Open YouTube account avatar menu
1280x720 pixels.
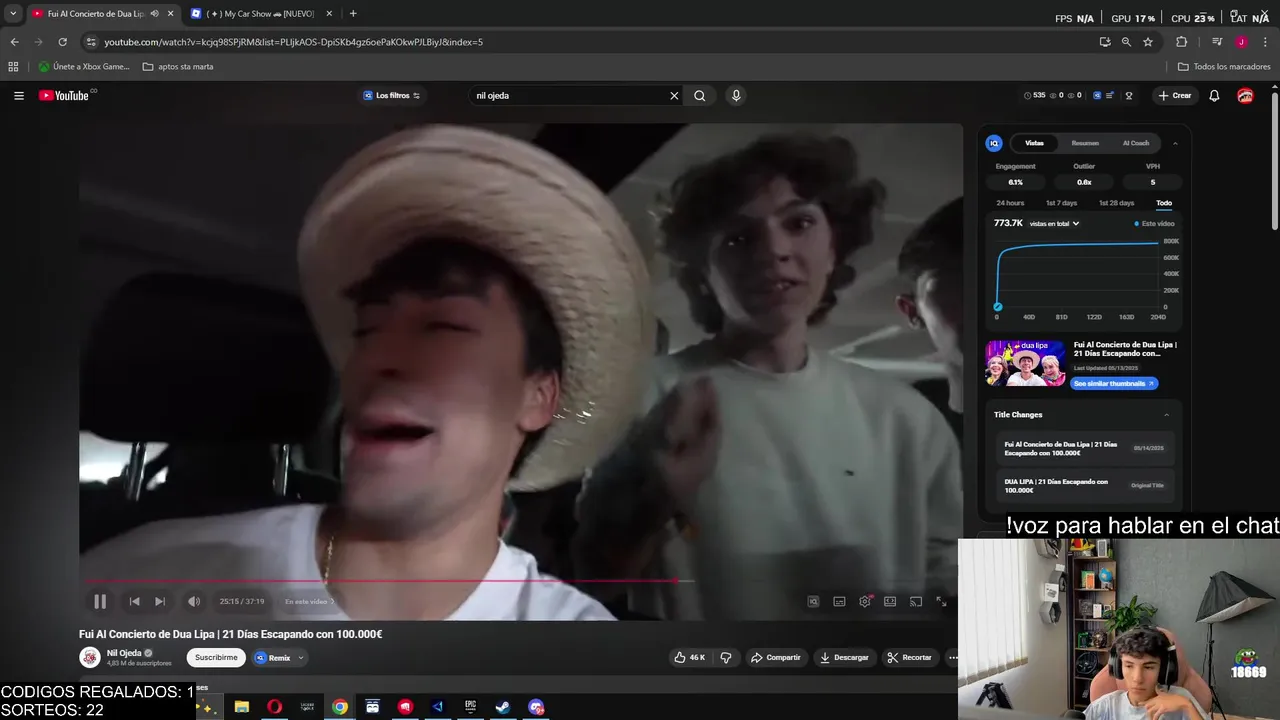pos(1245,96)
